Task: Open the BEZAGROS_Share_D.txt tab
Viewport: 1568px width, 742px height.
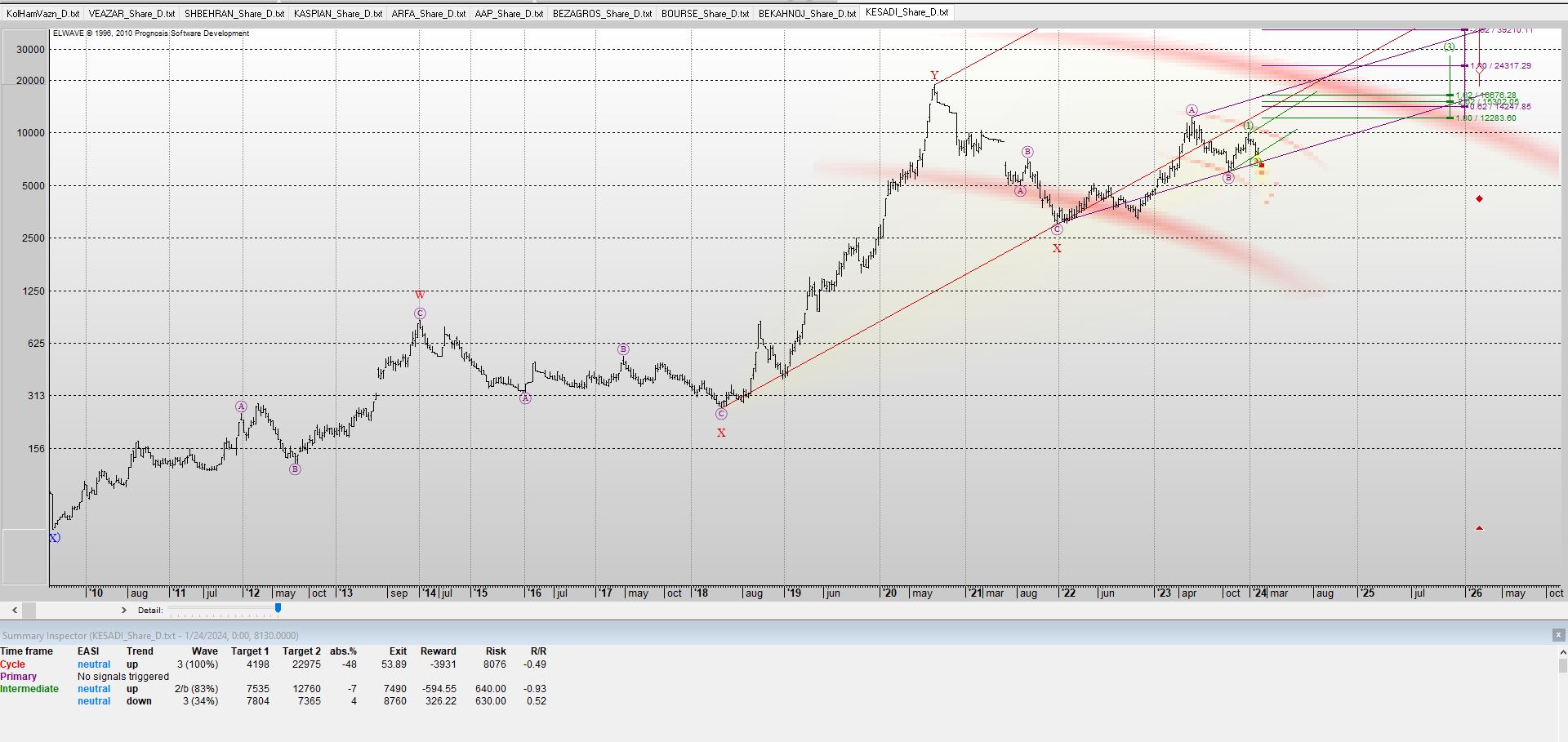Action: click(x=602, y=13)
